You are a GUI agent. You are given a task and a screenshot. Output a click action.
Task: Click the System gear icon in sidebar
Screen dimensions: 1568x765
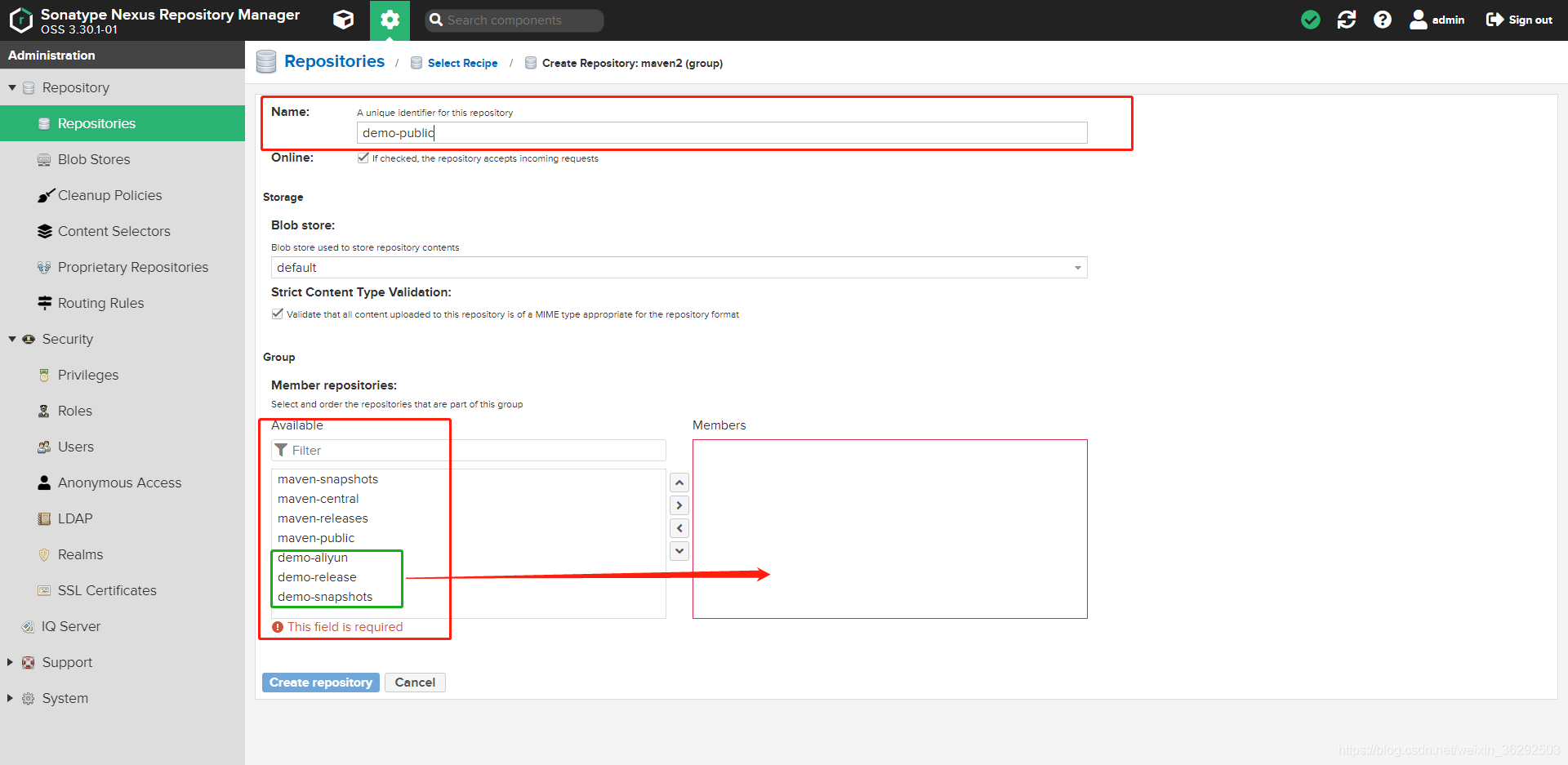[29, 698]
